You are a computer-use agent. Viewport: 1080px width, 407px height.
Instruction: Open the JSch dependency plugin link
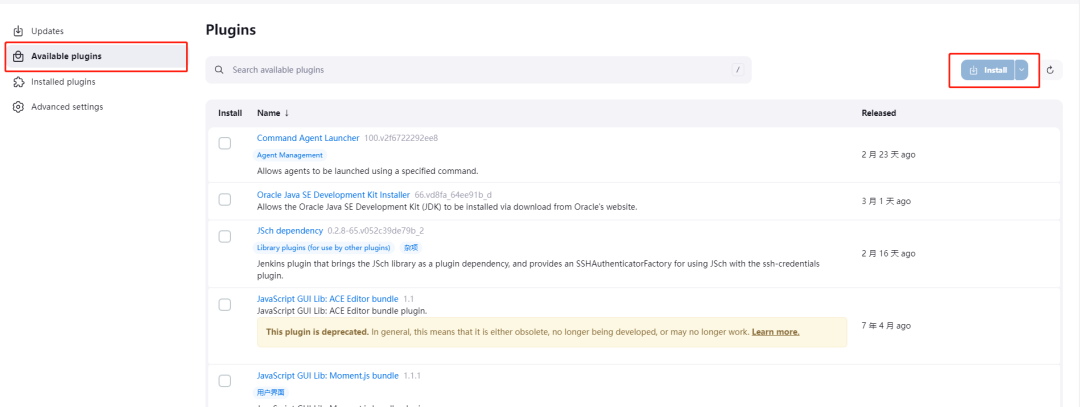[290, 231]
